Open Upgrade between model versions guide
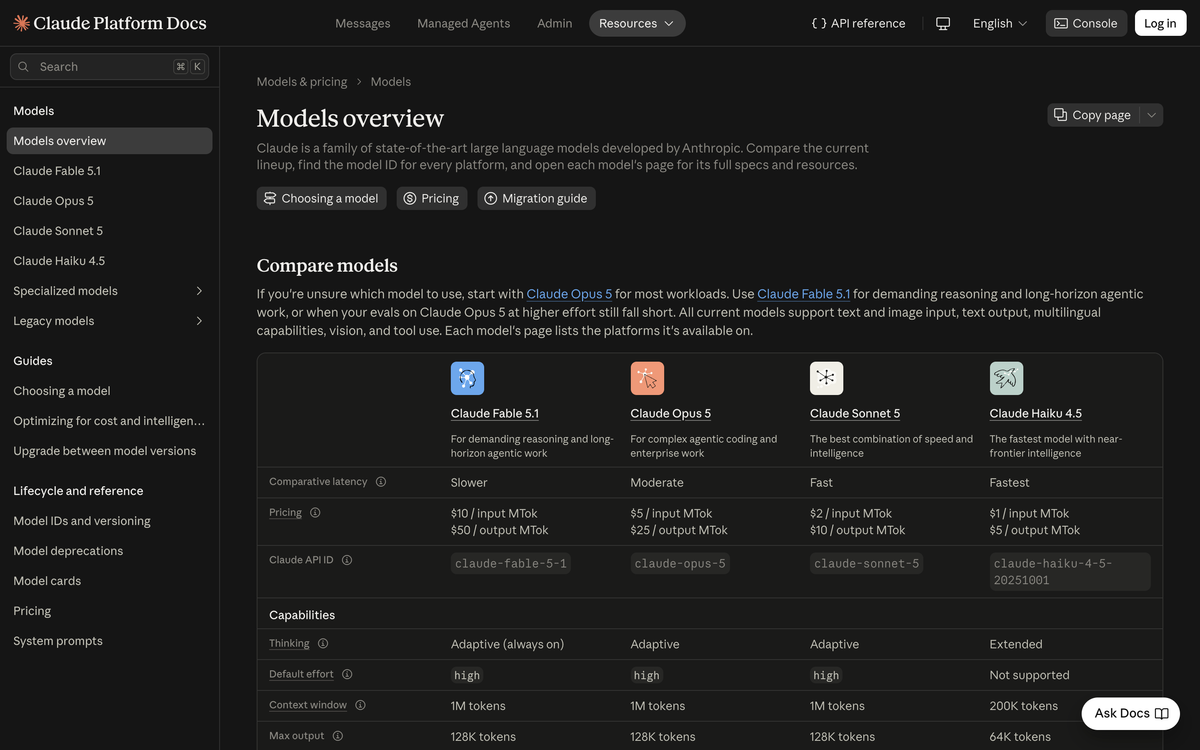 click(109, 451)
